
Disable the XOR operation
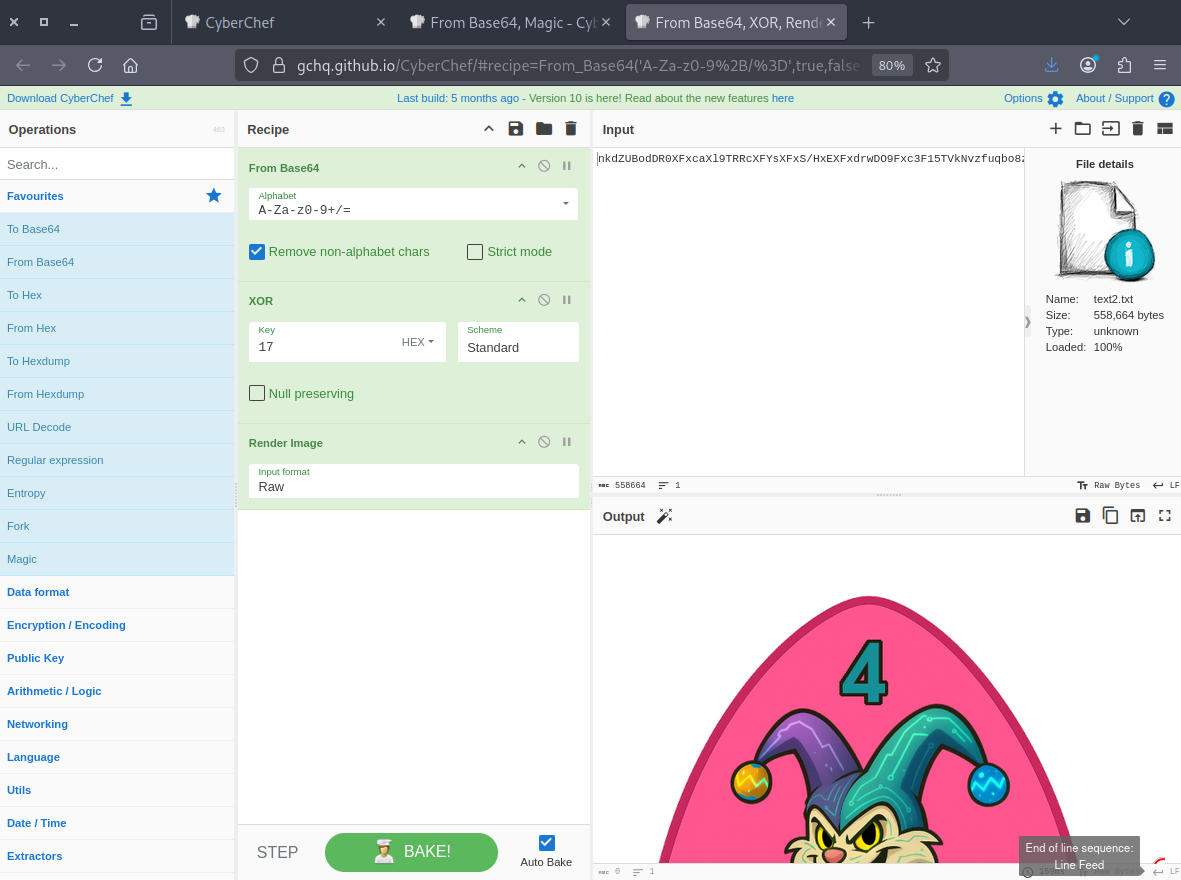coord(544,300)
